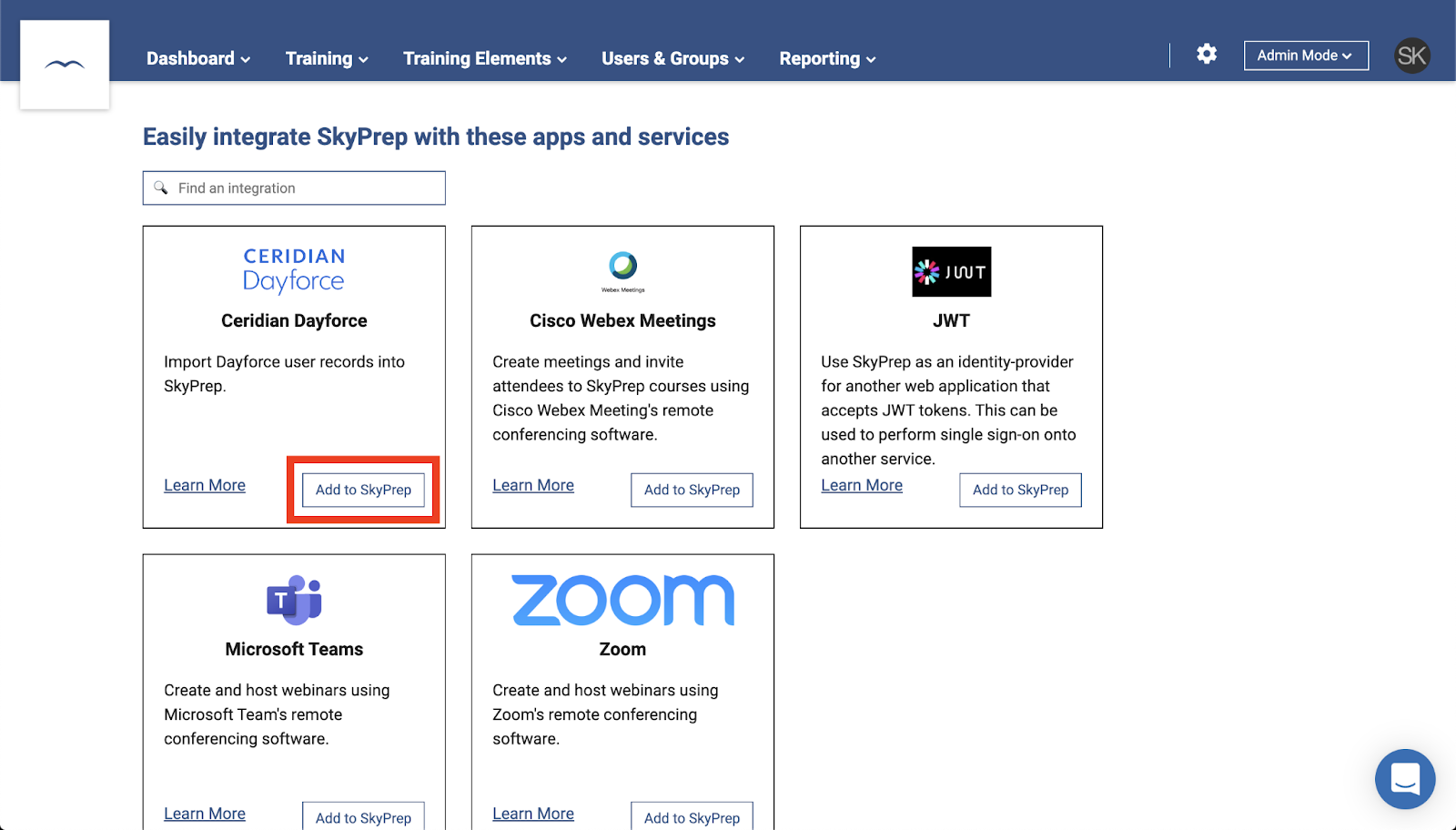The width and height of the screenshot is (1456, 830).
Task: Click the Microsoft Teams card title
Action: click(x=294, y=649)
